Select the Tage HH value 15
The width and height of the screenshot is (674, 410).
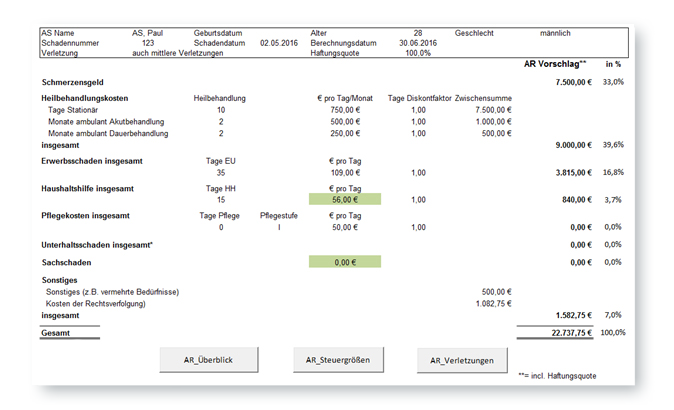coord(220,199)
